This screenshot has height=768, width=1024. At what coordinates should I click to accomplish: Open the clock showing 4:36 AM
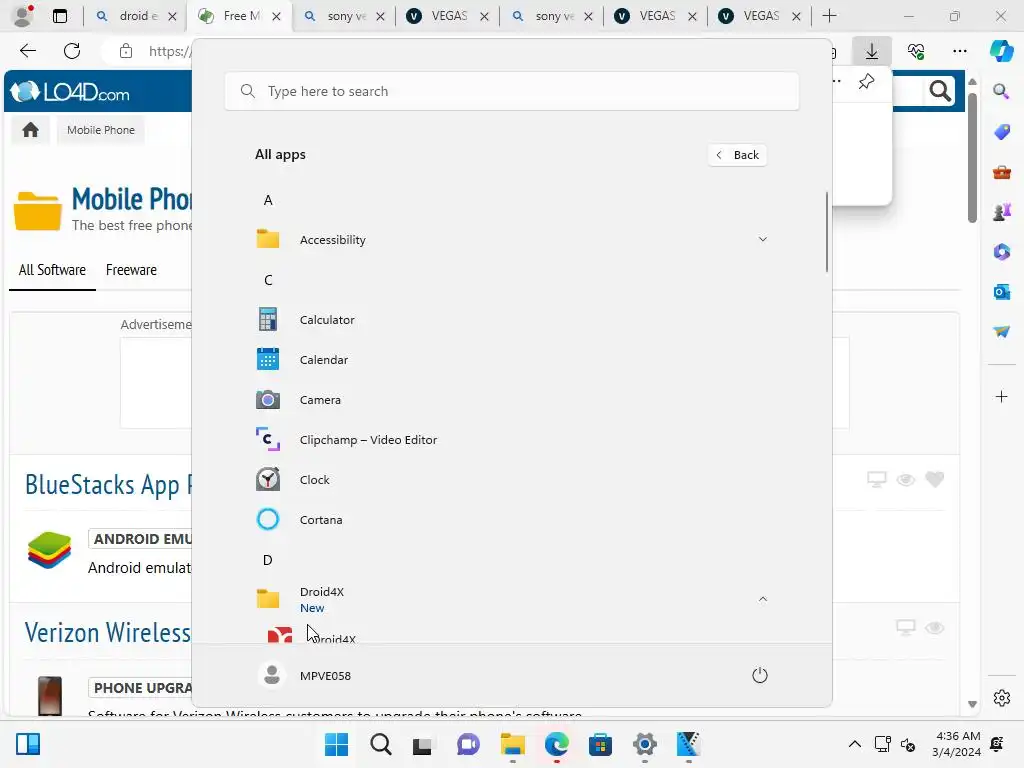(957, 744)
